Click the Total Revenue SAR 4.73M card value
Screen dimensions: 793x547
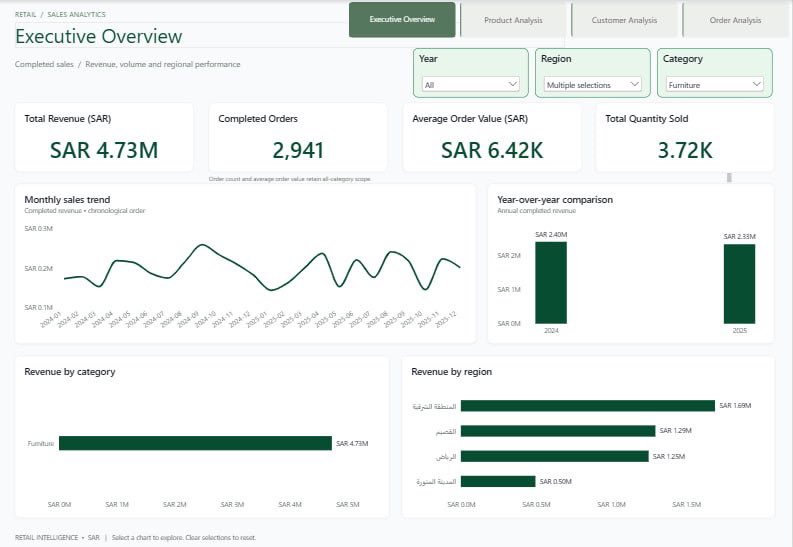pos(104,150)
